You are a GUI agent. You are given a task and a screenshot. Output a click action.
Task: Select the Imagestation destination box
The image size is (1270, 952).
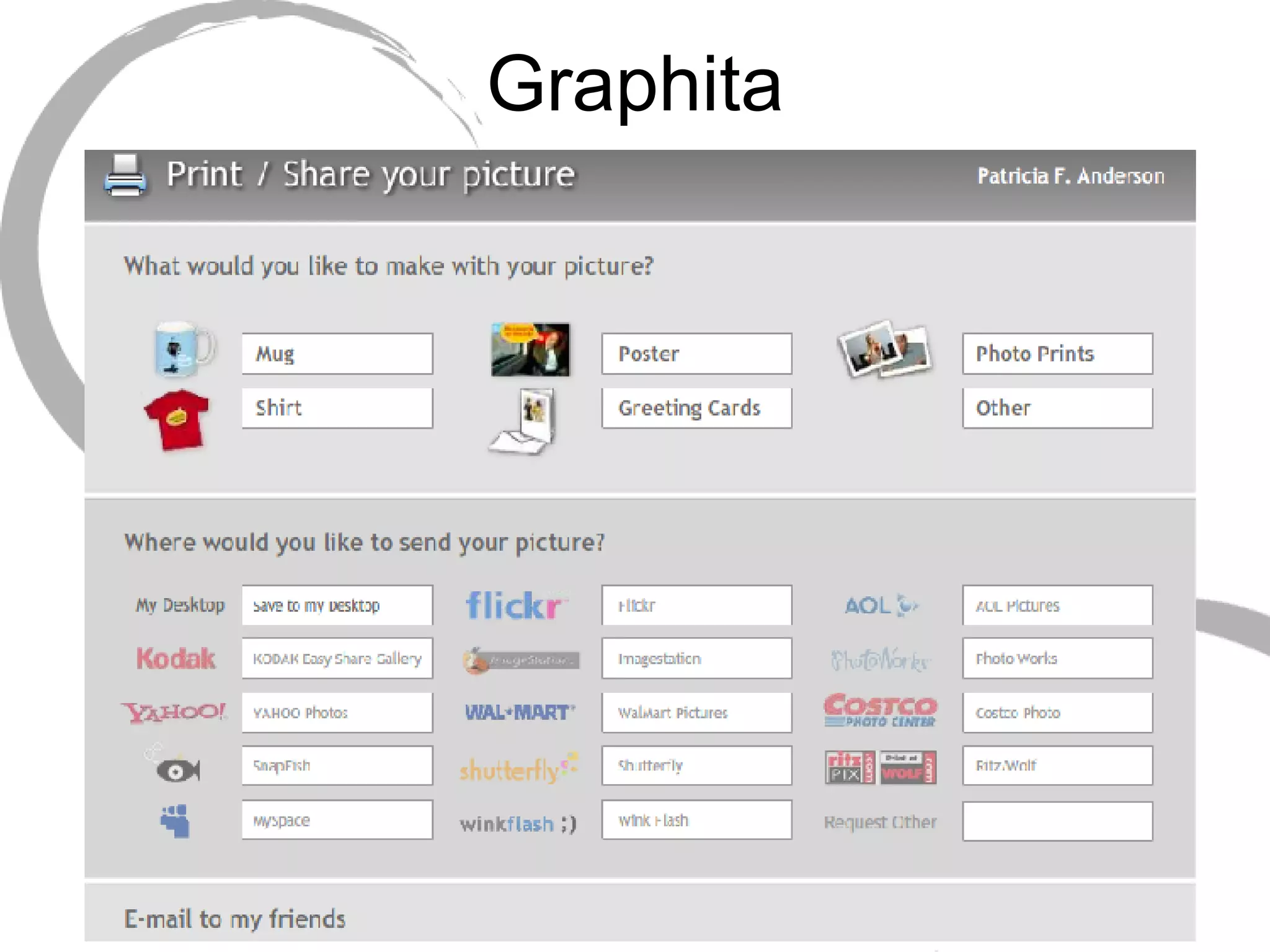[x=697, y=659]
